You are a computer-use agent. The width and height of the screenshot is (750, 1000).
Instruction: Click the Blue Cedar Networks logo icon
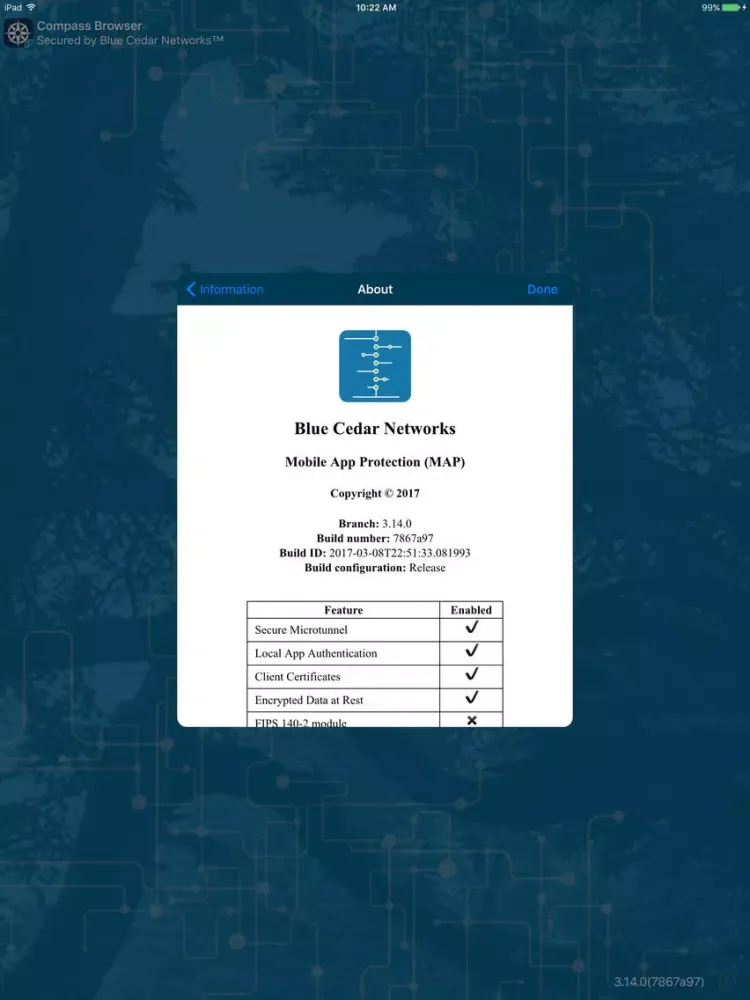[375, 366]
